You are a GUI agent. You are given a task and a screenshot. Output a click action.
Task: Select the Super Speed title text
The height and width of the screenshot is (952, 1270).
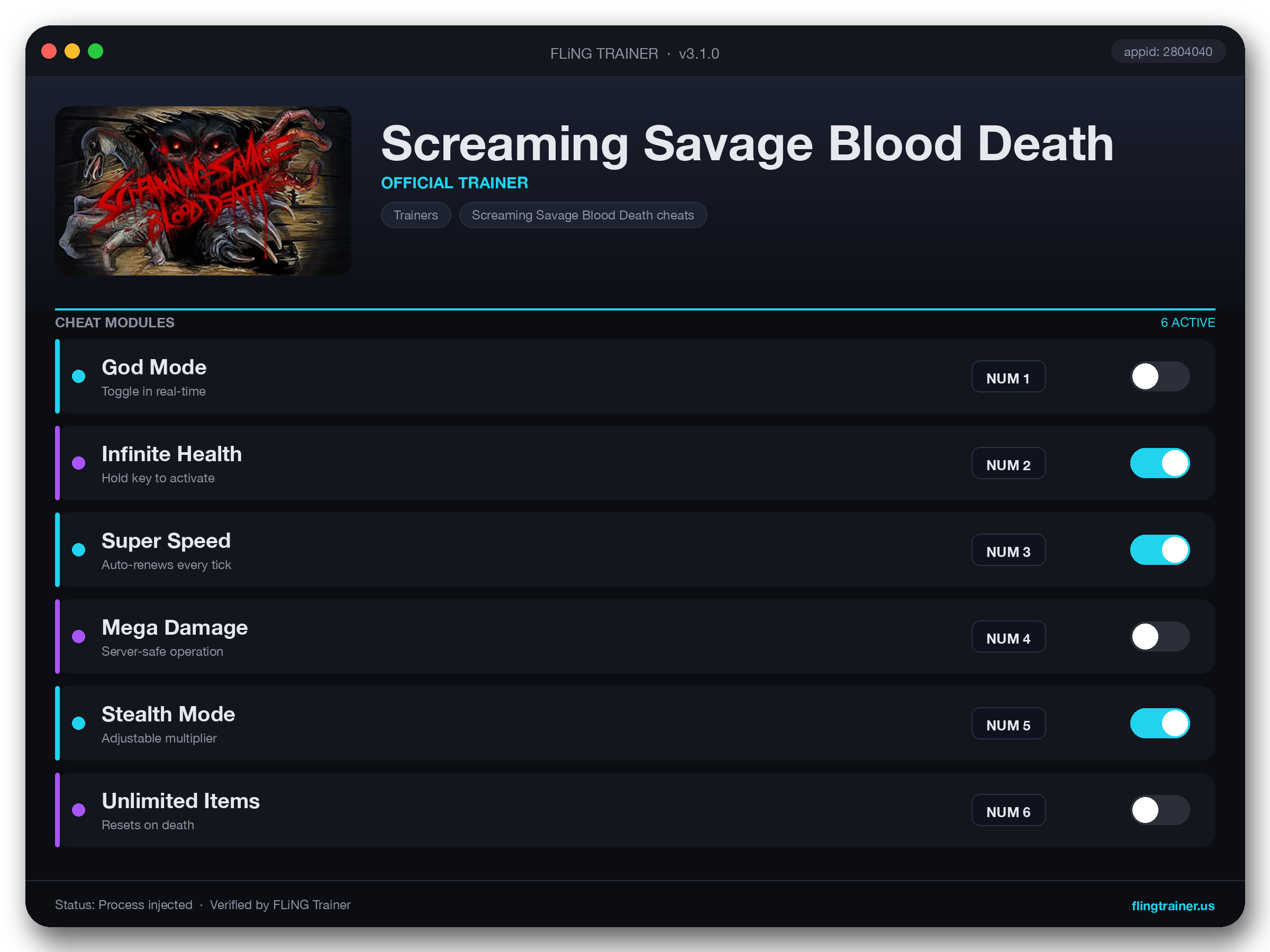point(166,541)
